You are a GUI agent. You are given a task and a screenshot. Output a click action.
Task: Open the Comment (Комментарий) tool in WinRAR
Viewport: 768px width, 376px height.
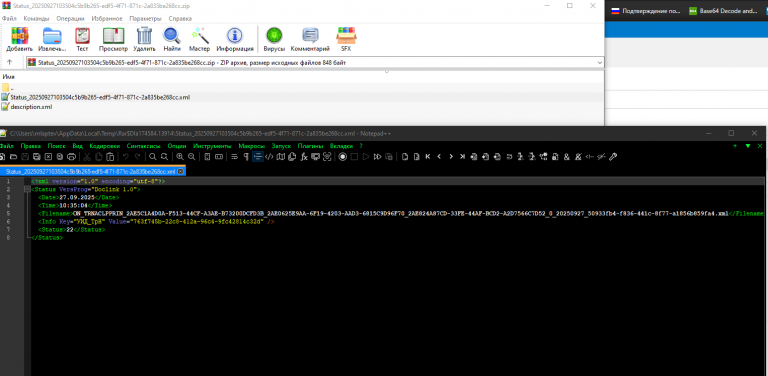310,39
